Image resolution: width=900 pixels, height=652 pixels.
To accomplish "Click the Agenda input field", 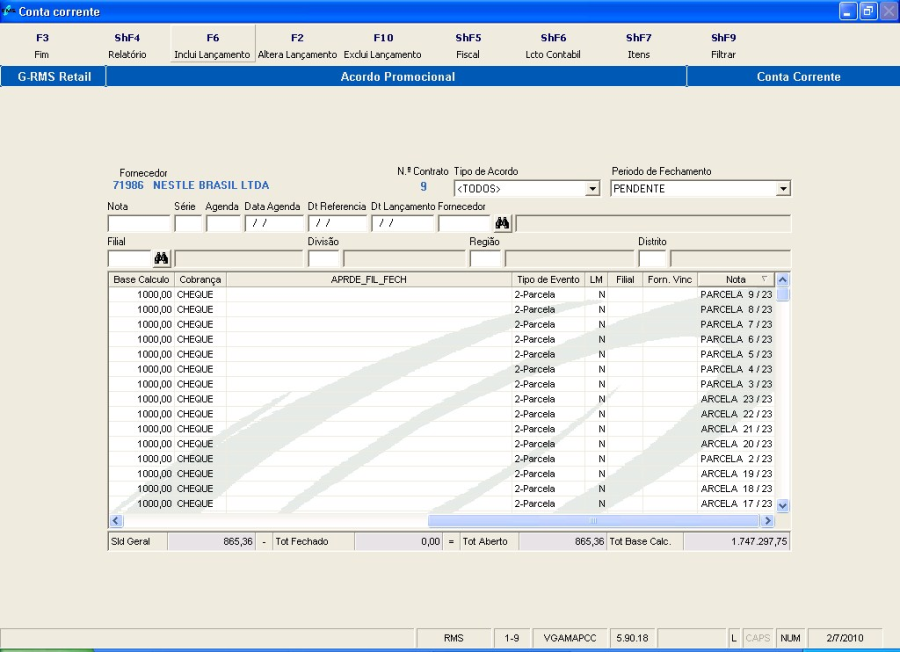I will (x=223, y=223).
